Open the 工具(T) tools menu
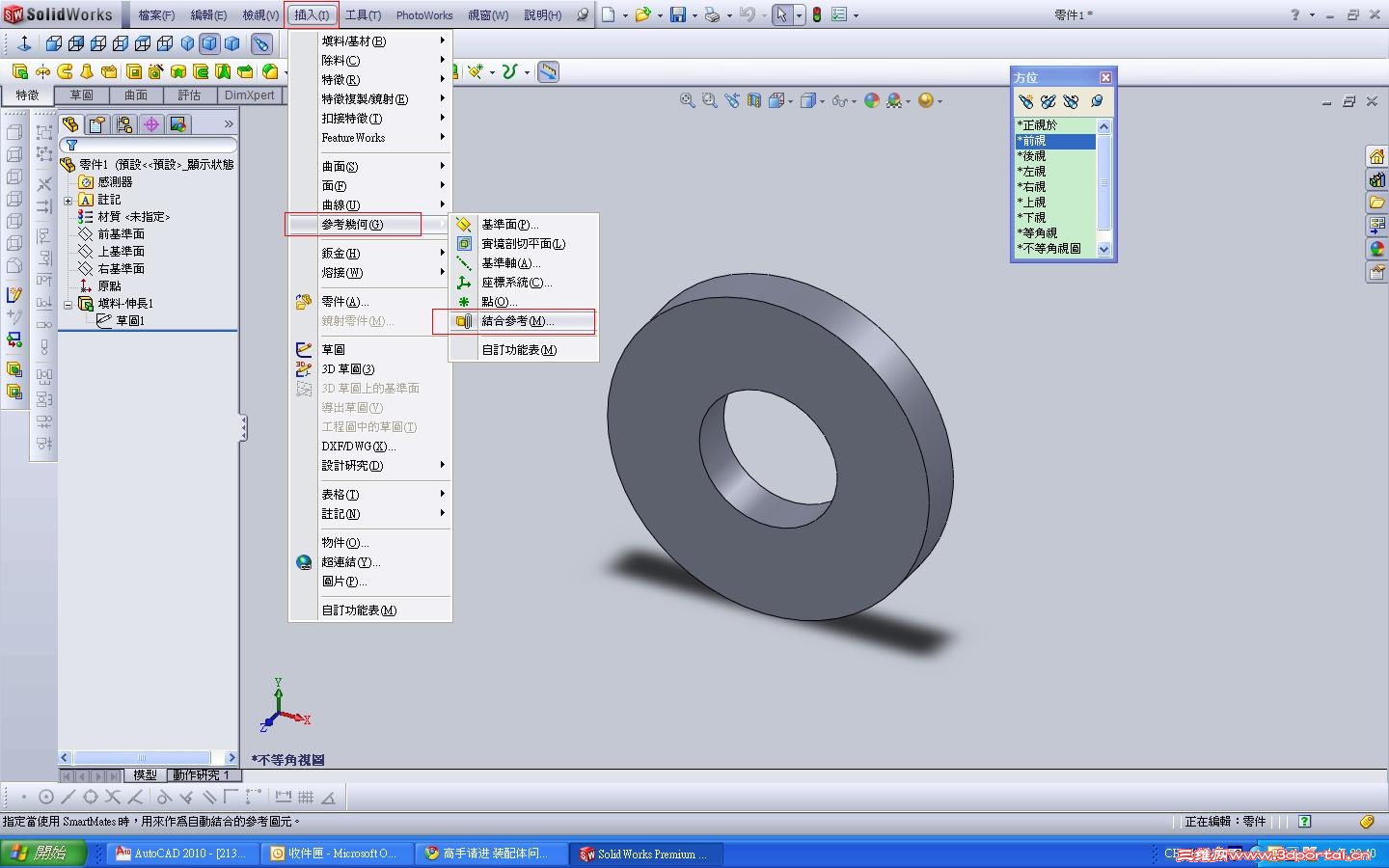This screenshot has height=868, width=1389. click(x=363, y=15)
